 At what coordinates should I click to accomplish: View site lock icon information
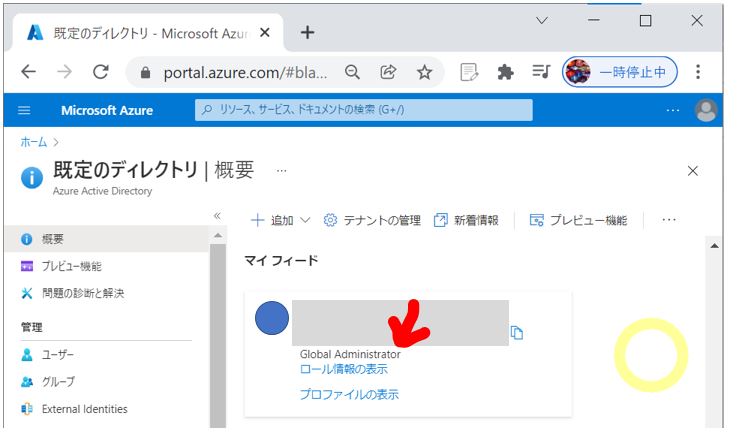point(145,72)
